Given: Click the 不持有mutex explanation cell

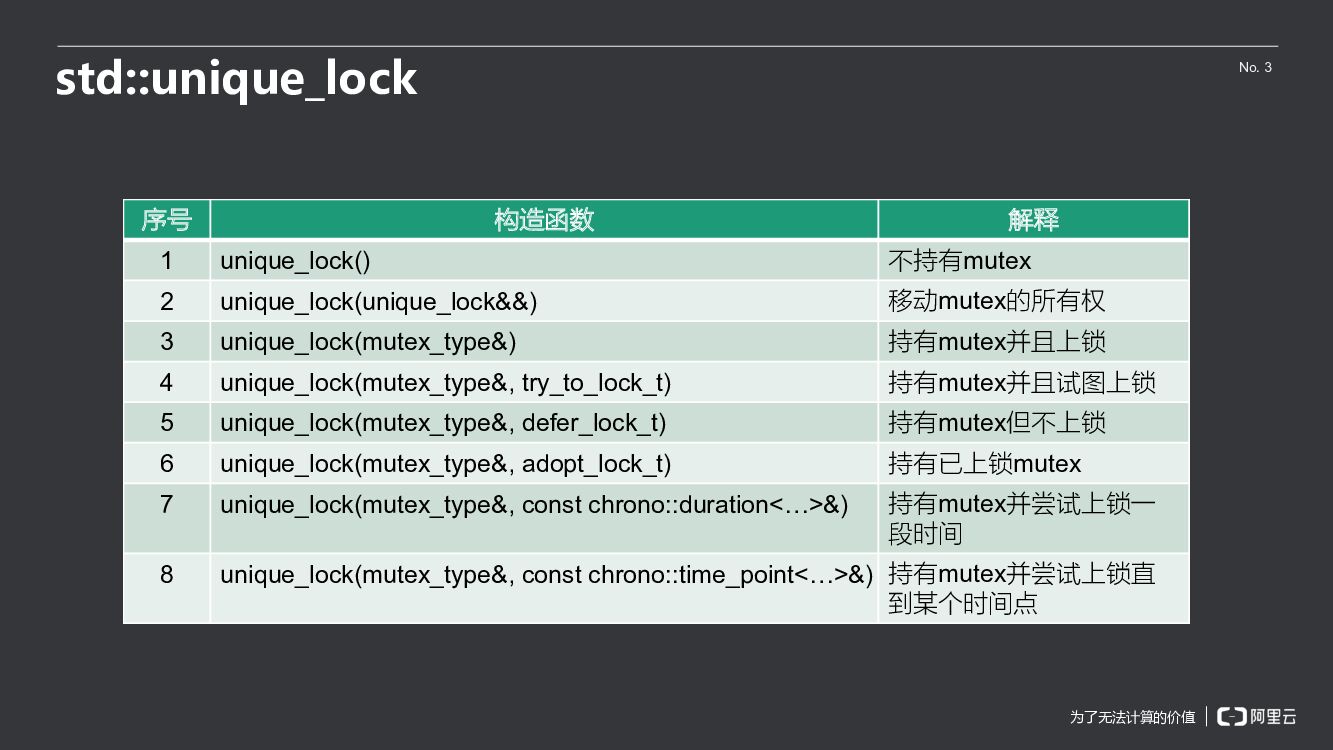Looking at the screenshot, I should tap(959, 261).
